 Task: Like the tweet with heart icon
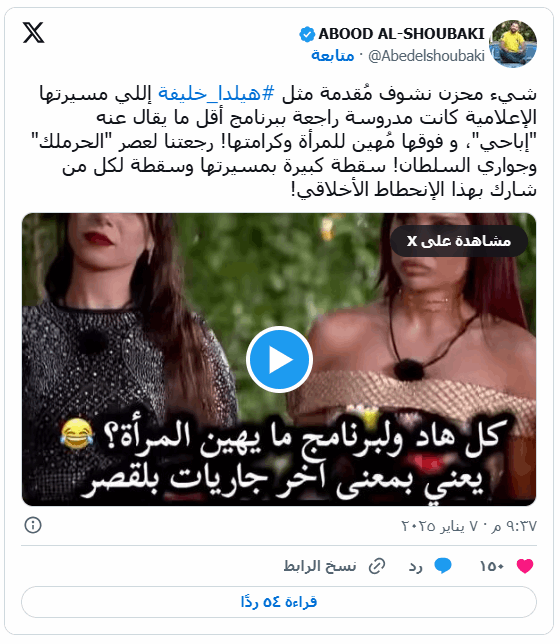(x=525, y=566)
